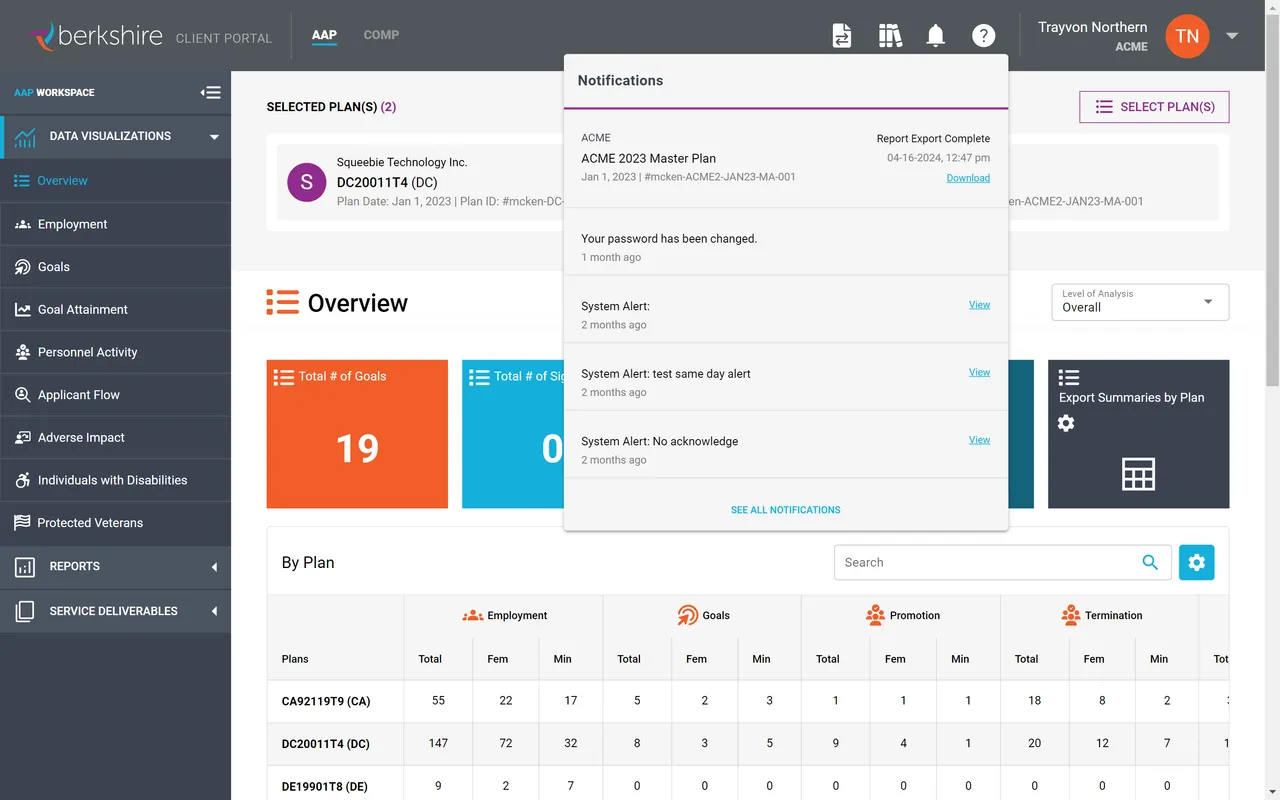
Task: Click the search magnifier in By Plan panel
Action: click(1151, 562)
